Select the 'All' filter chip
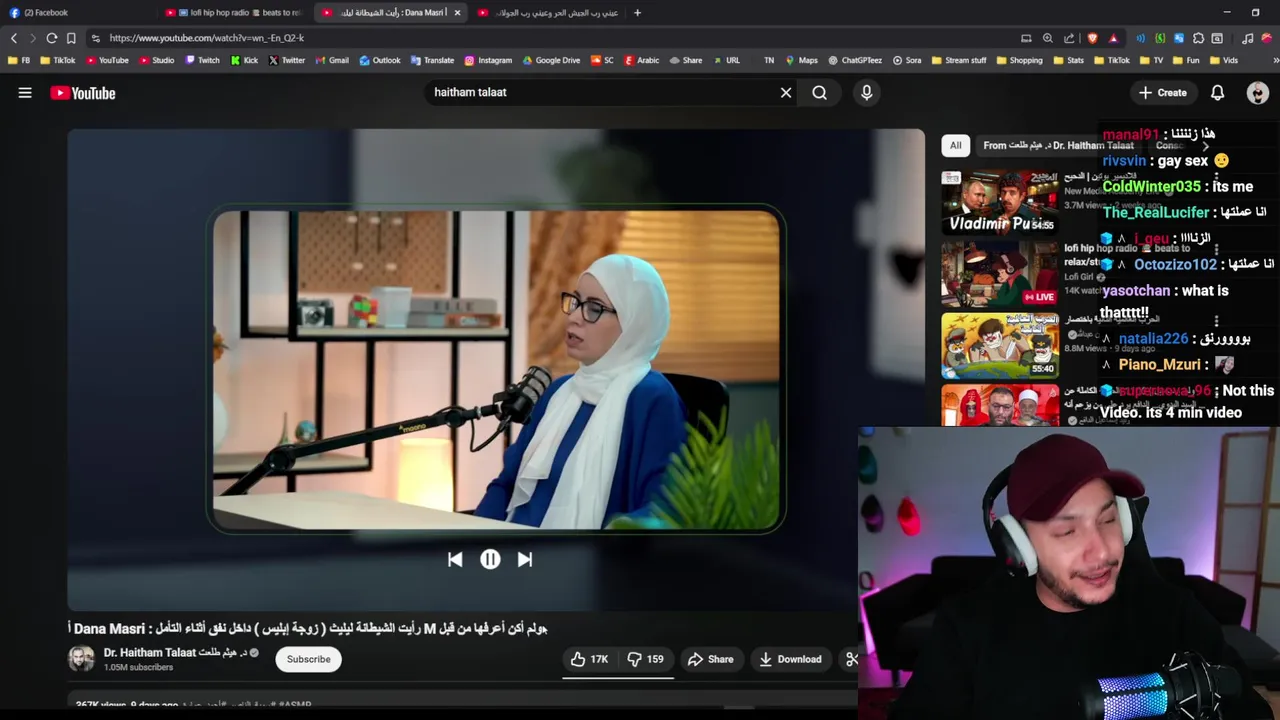This screenshot has height=720, width=1280. [955, 145]
